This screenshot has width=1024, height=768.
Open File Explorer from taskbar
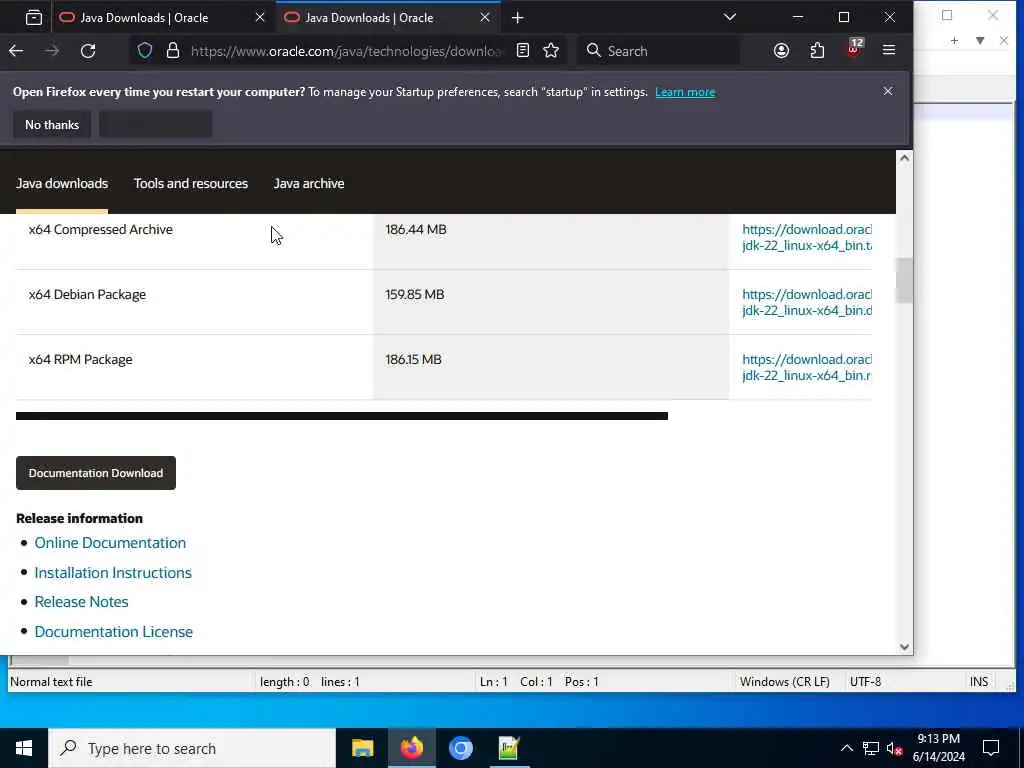(362, 748)
